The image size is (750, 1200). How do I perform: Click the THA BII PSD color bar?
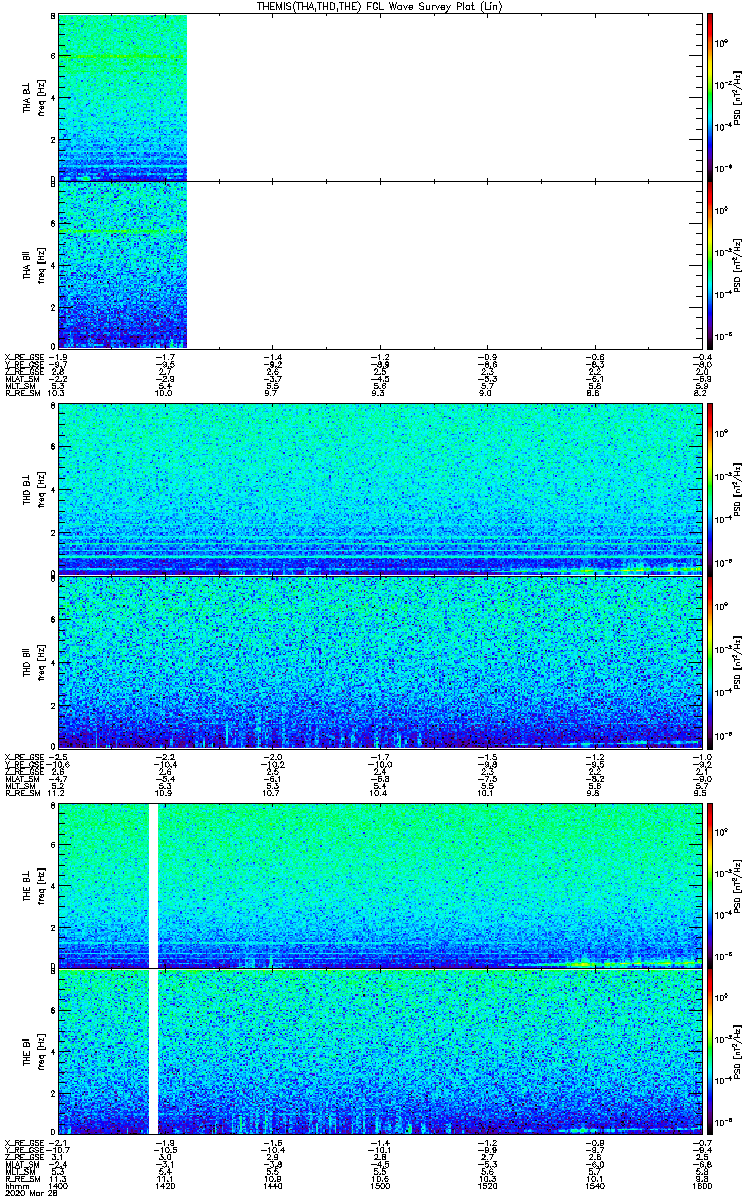pyautogui.click(x=710, y=265)
